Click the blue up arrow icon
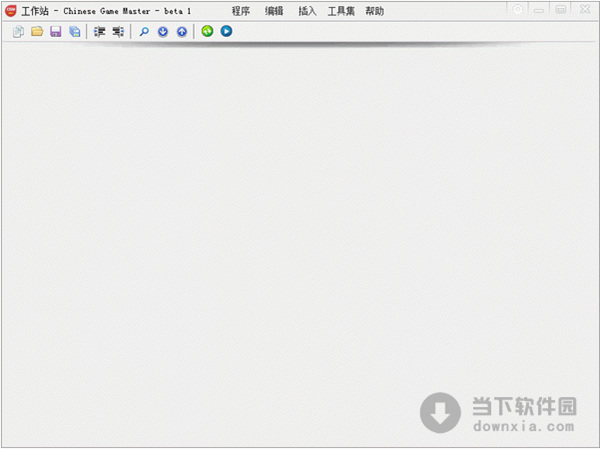This screenshot has width=600, height=450. coord(182,31)
